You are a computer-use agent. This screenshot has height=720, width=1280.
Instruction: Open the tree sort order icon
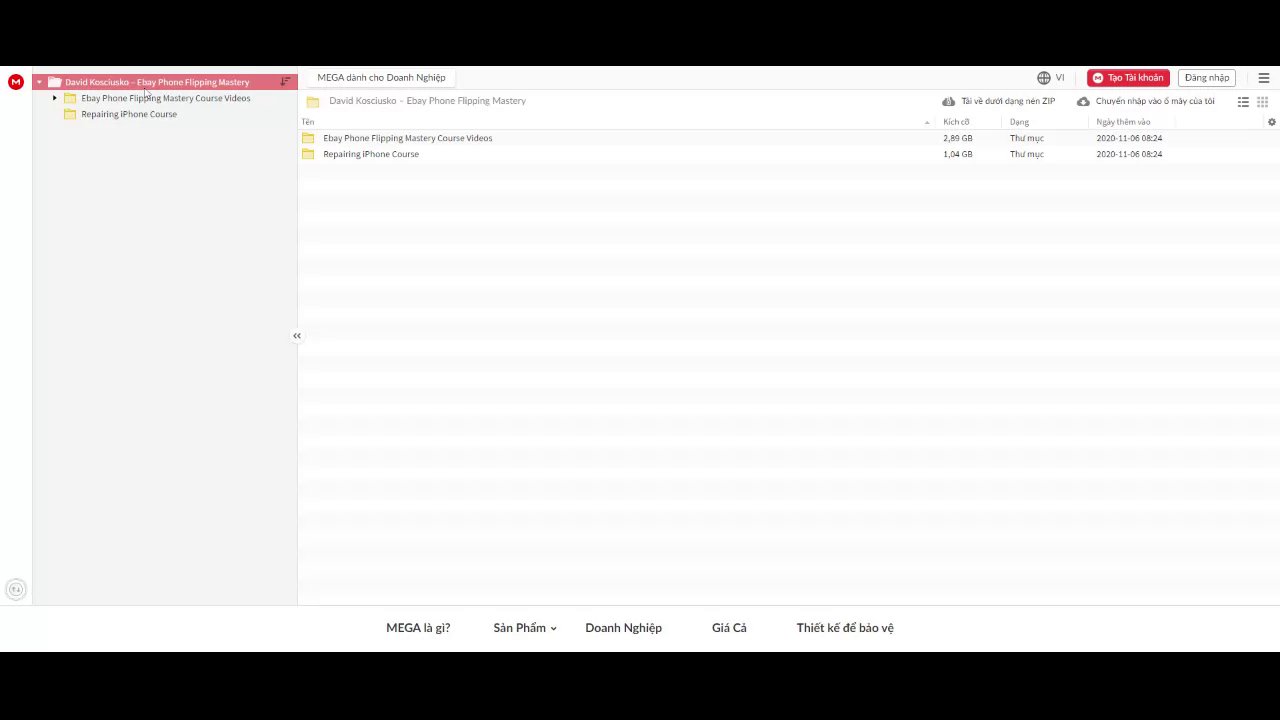tap(285, 82)
